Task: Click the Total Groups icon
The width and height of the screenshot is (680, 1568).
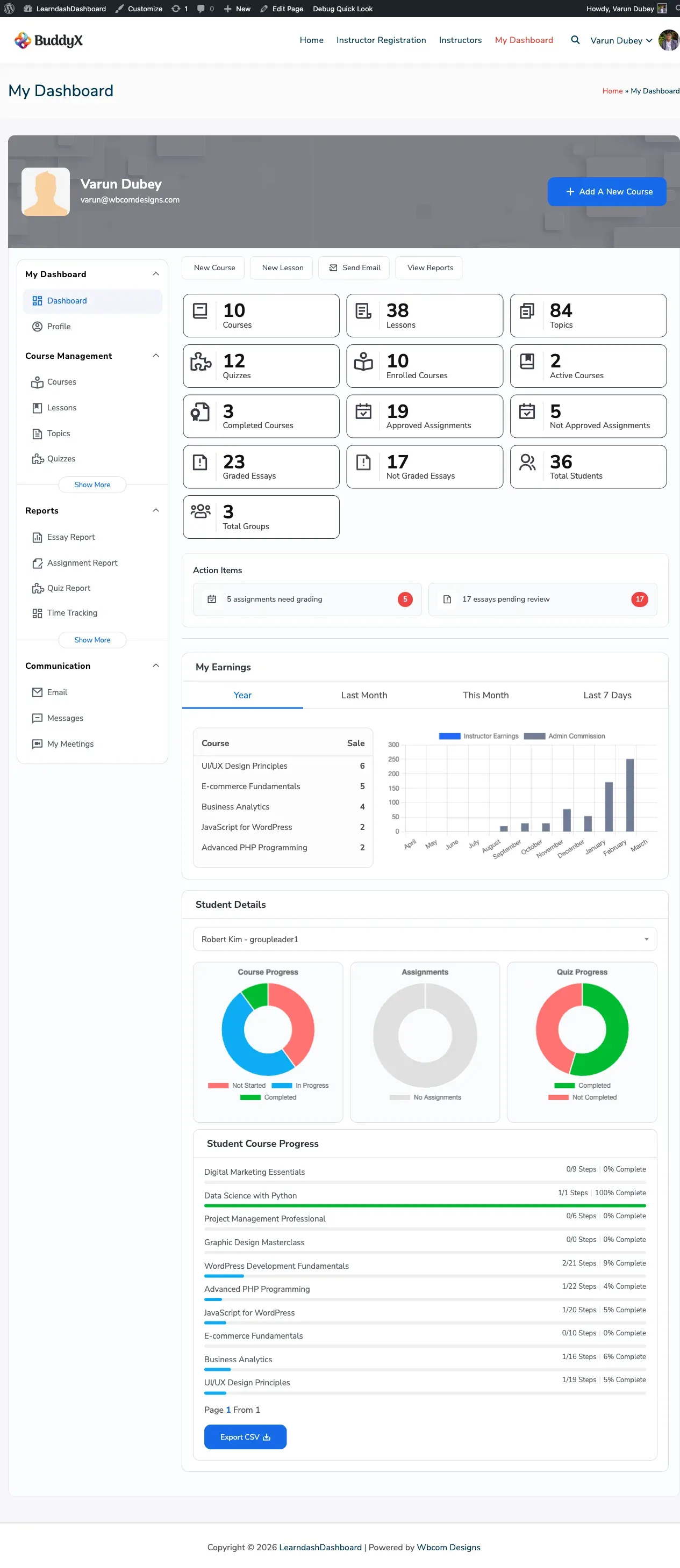Action: (201, 511)
